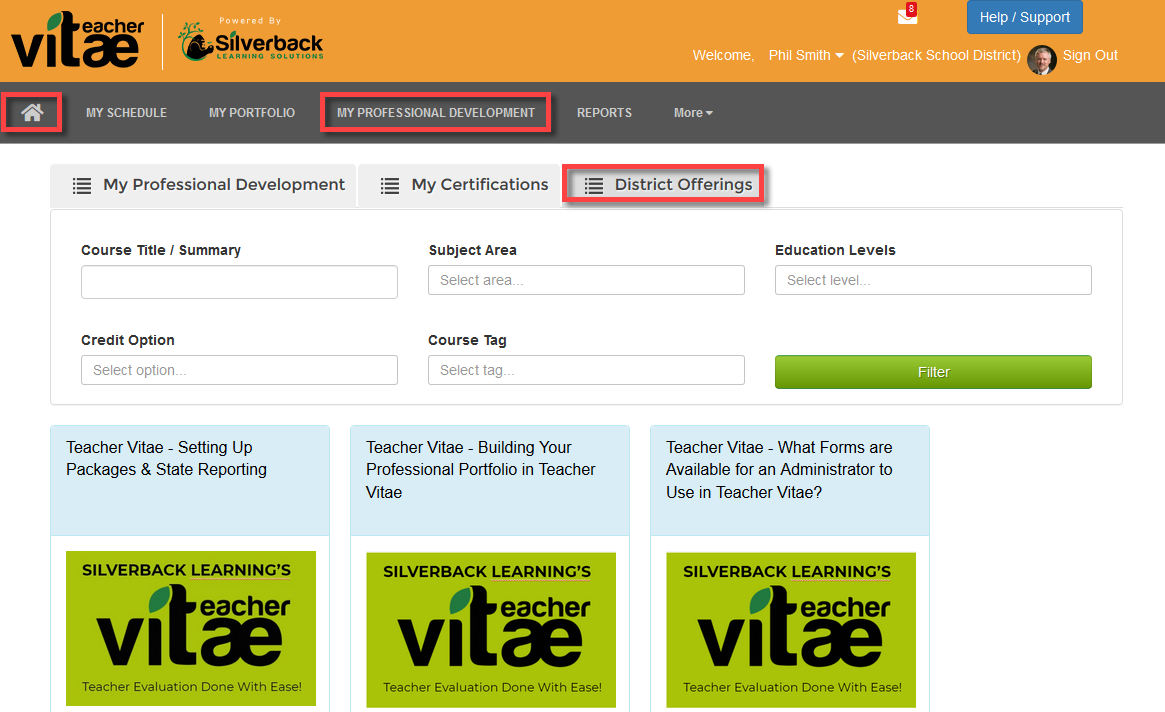Open the mail notifications envelope icon
Viewport: 1165px width, 712px height.
click(x=907, y=15)
